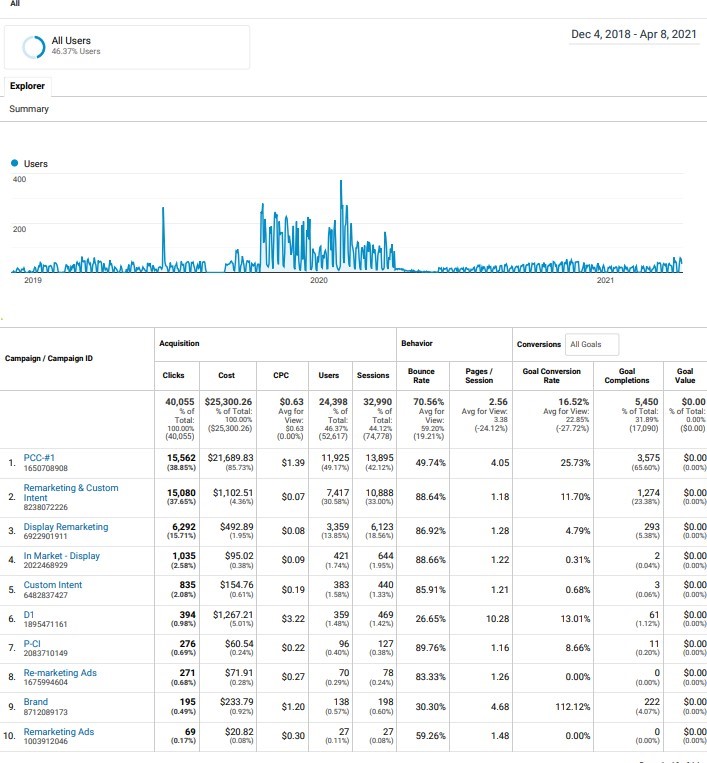Click the total cost value $25,300.26
This screenshot has width=707, height=763.
tap(228, 401)
